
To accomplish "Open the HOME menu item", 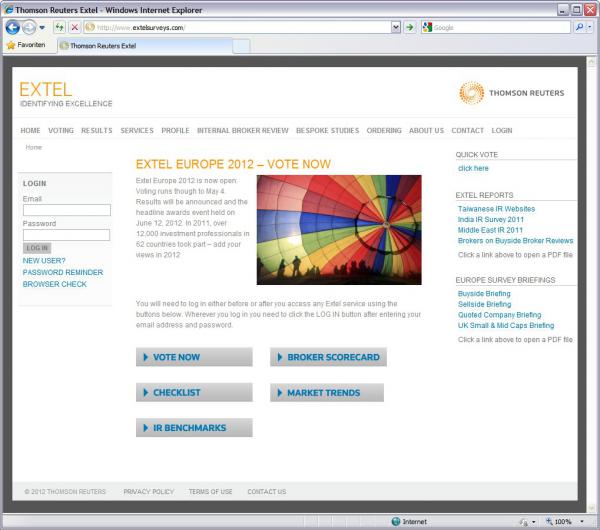I will (x=30, y=130).
